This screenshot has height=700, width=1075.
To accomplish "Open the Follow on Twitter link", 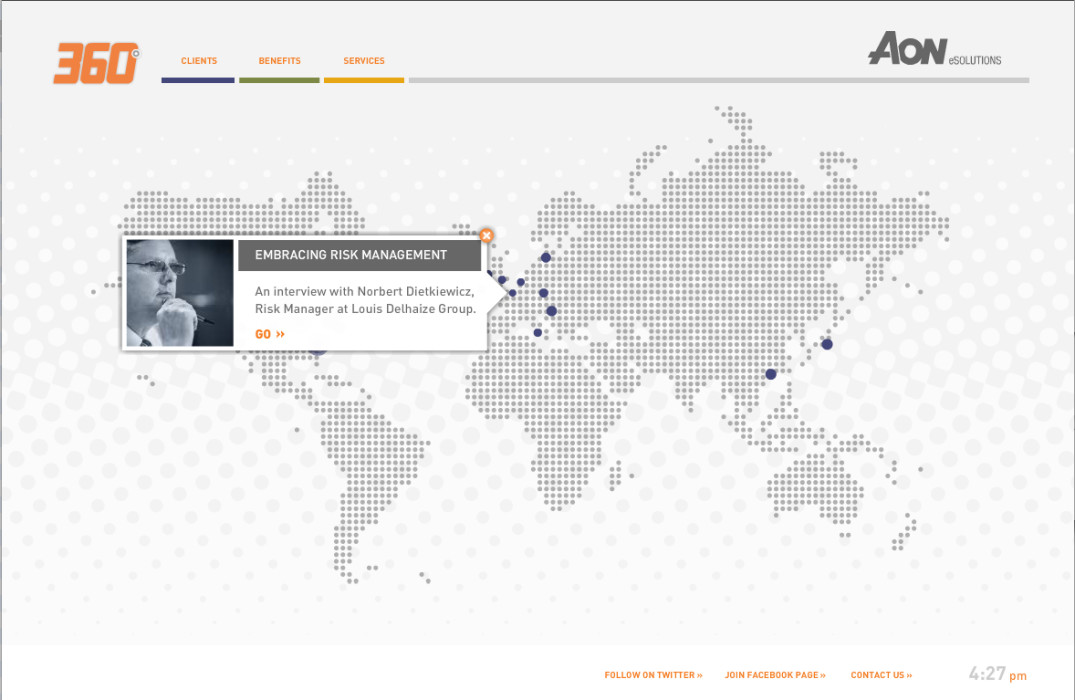I will 653,675.
